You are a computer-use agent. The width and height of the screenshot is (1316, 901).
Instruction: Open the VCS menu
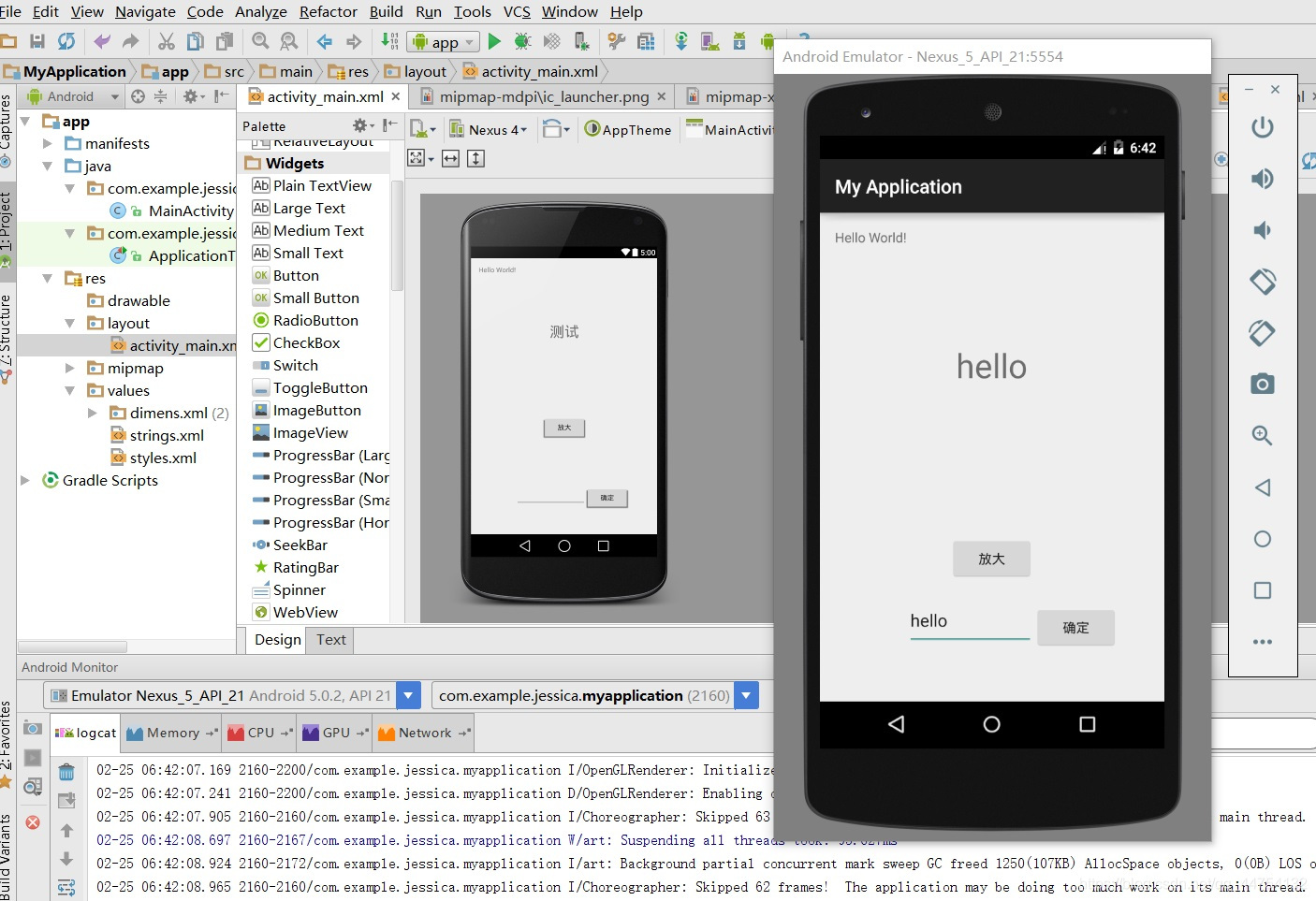(x=517, y=11)
